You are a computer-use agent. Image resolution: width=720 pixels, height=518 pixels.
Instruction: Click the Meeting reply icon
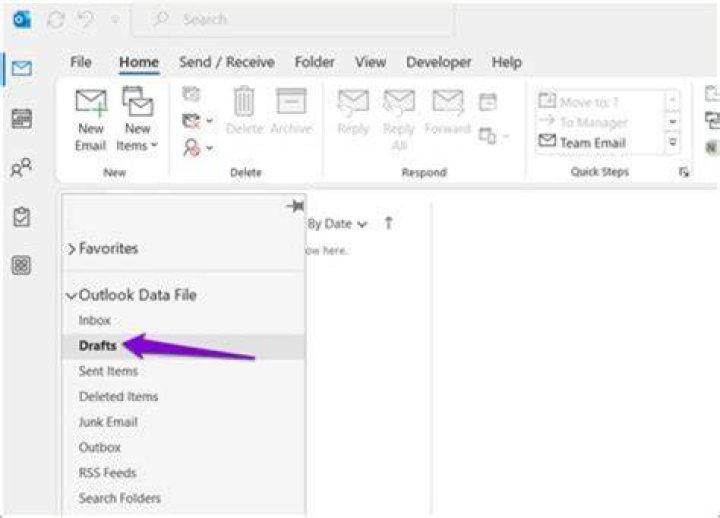click(488, 102)
